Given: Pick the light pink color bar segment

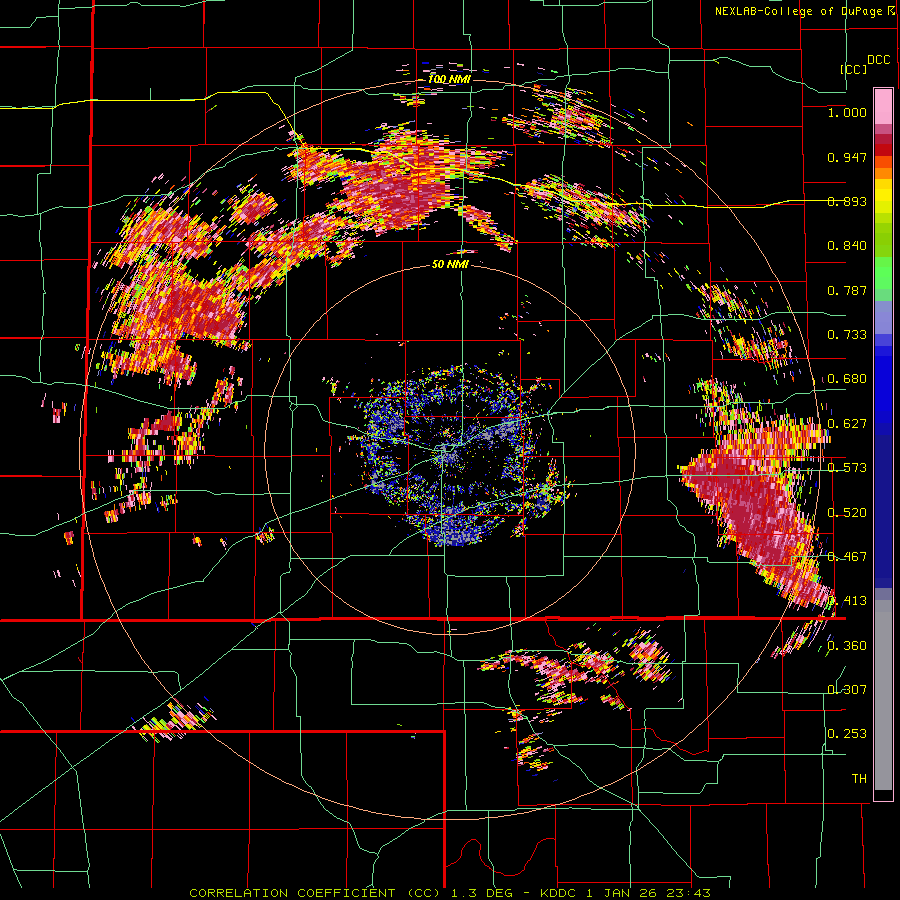Looking at the screenshot, I should coord(883,106).
